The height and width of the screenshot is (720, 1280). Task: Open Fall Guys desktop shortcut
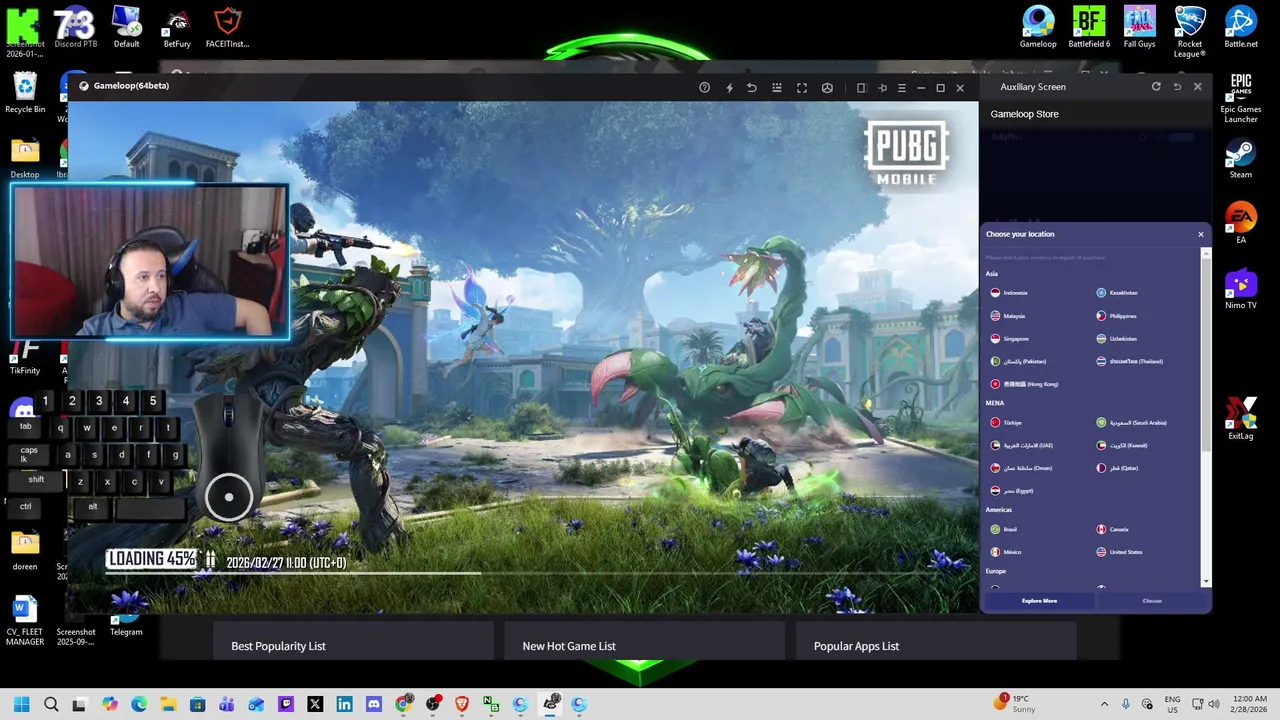(1139, 27)
